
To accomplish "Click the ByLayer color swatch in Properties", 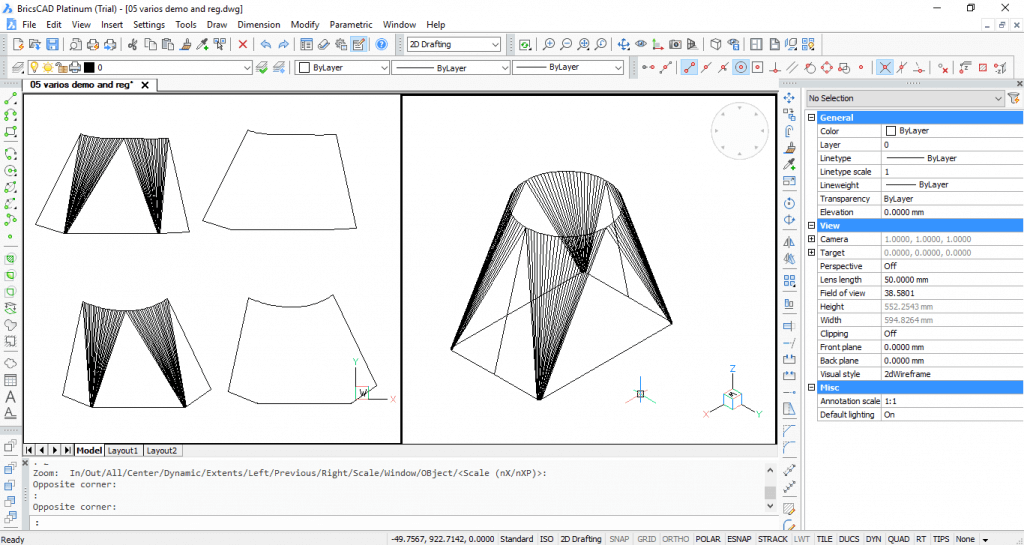I will pos(891,131).
